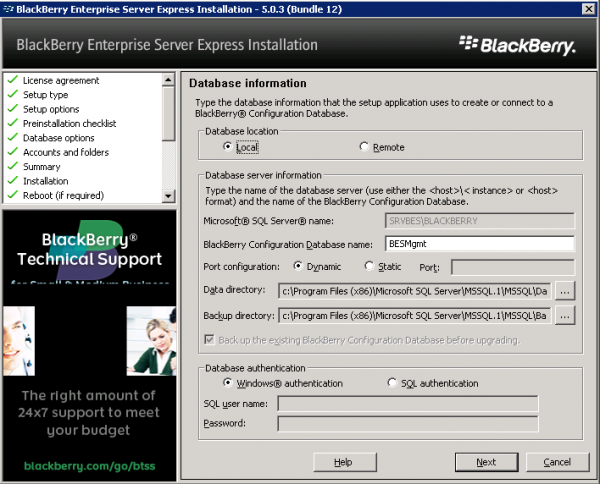Click the checkmark beside Summary
Screen dimensions: 600x484
13,165
